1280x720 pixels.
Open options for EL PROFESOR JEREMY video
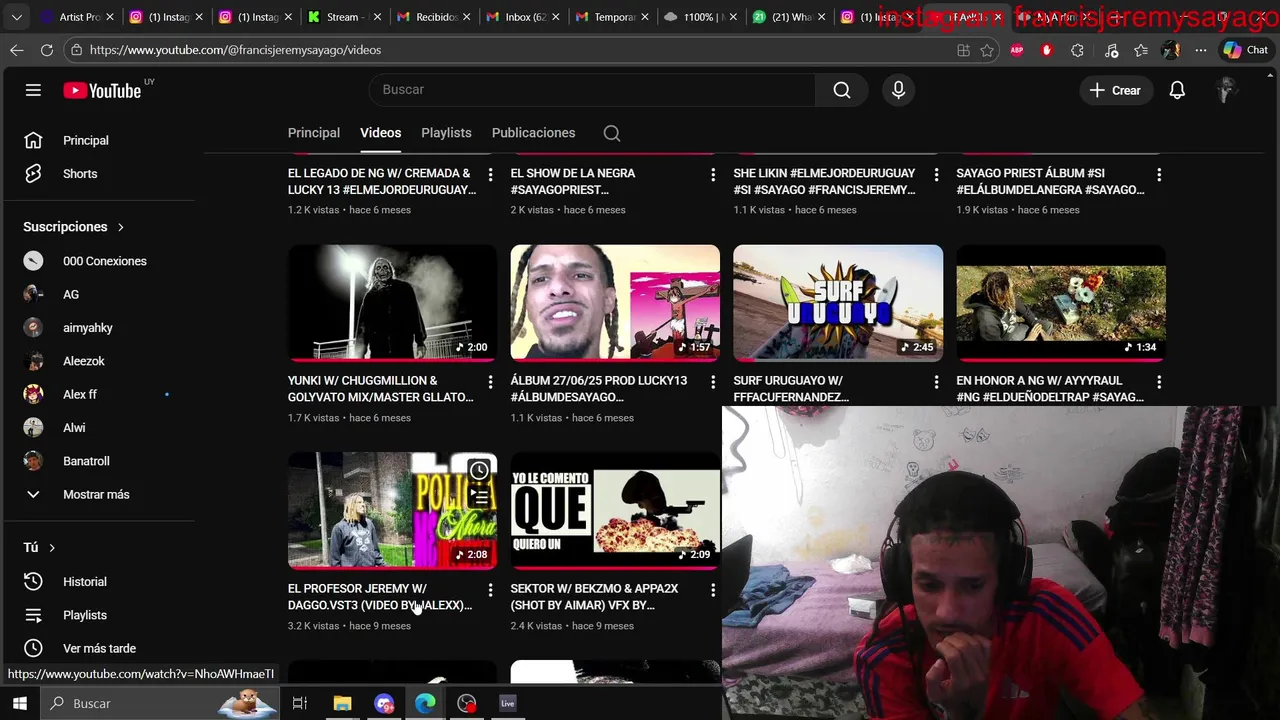[x=490, y=590]
